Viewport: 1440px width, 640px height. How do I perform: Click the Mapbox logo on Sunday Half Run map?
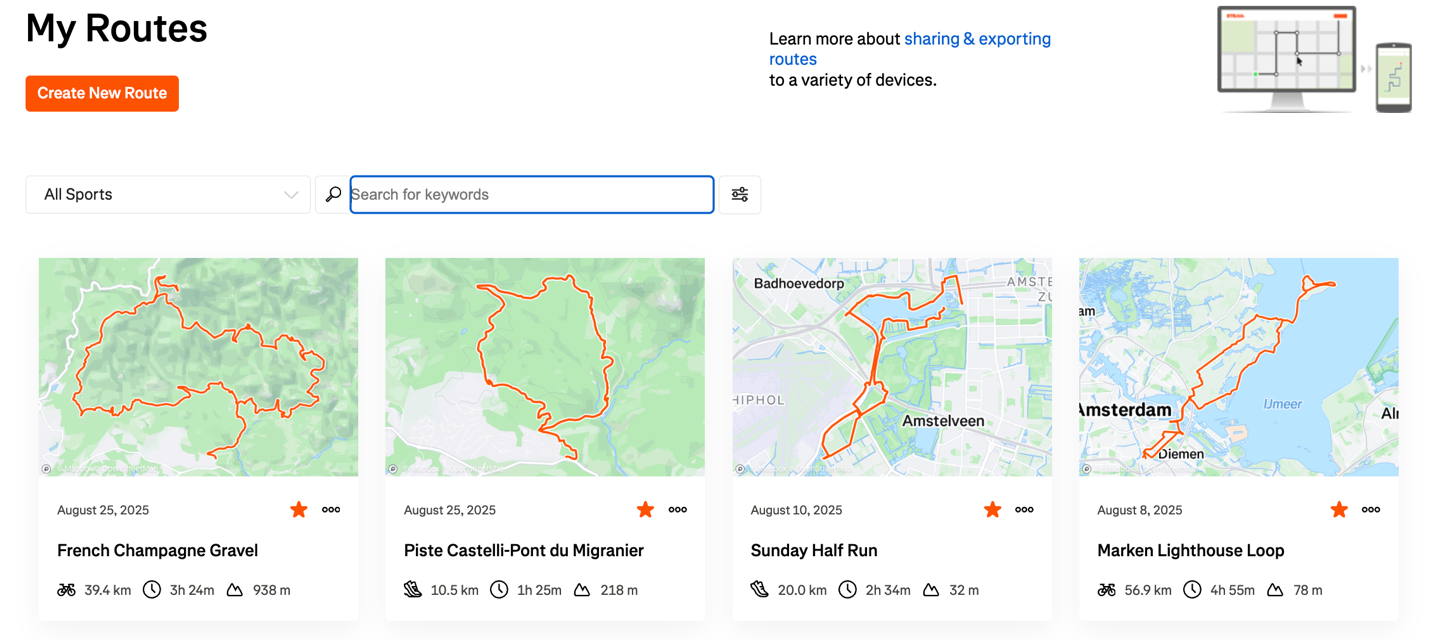click(x=740, y=468)
